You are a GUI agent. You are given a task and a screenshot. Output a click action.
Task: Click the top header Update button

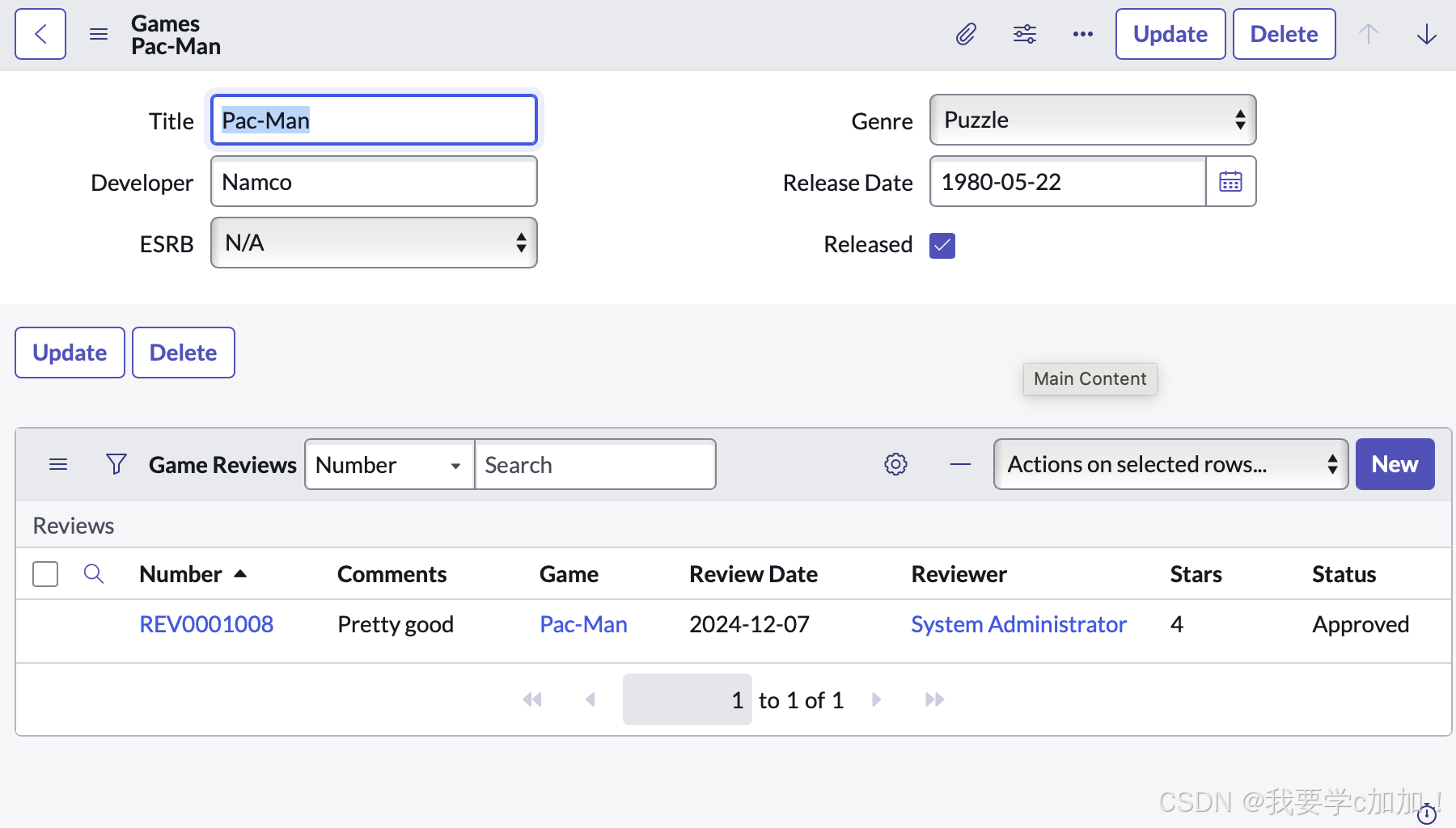[1170, 34]
